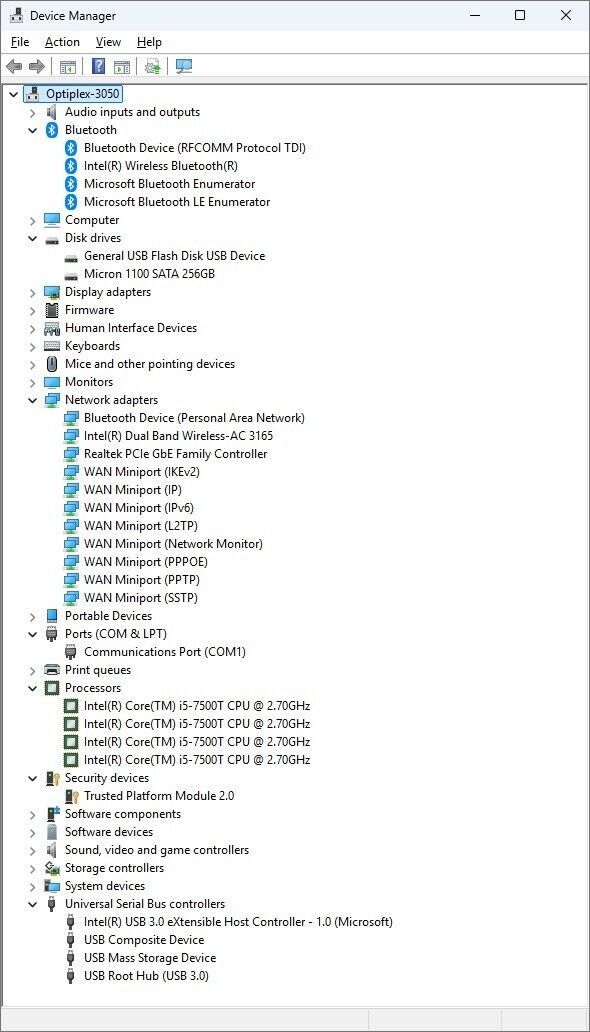This screenshot has height=1032, width=590.
Task: Click the Scan for hardware changes monitor icon
Action: tap(184, 66)
